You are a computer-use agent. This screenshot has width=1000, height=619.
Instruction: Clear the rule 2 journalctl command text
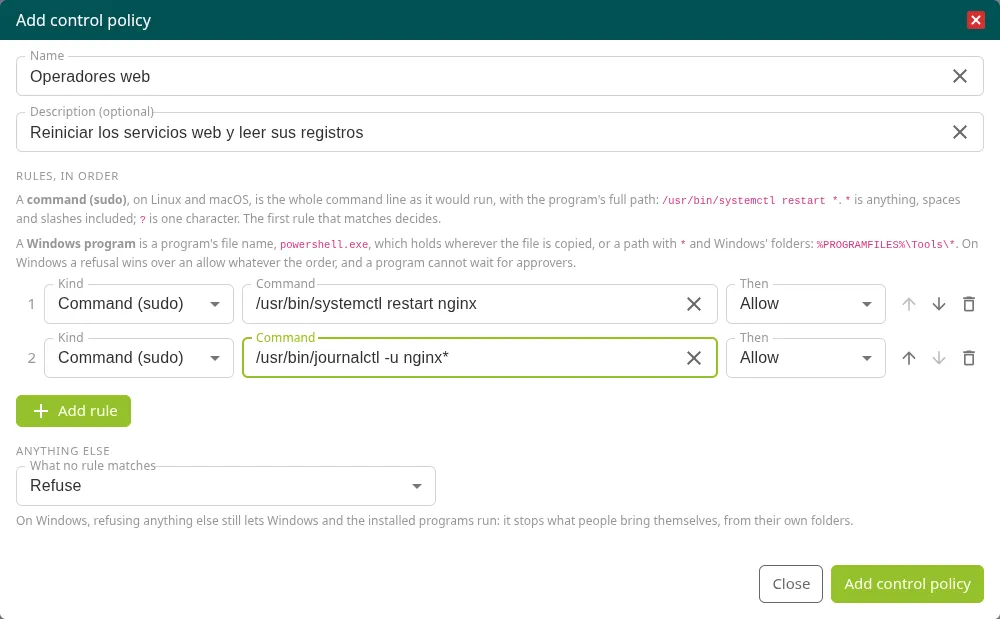point(694,358)
